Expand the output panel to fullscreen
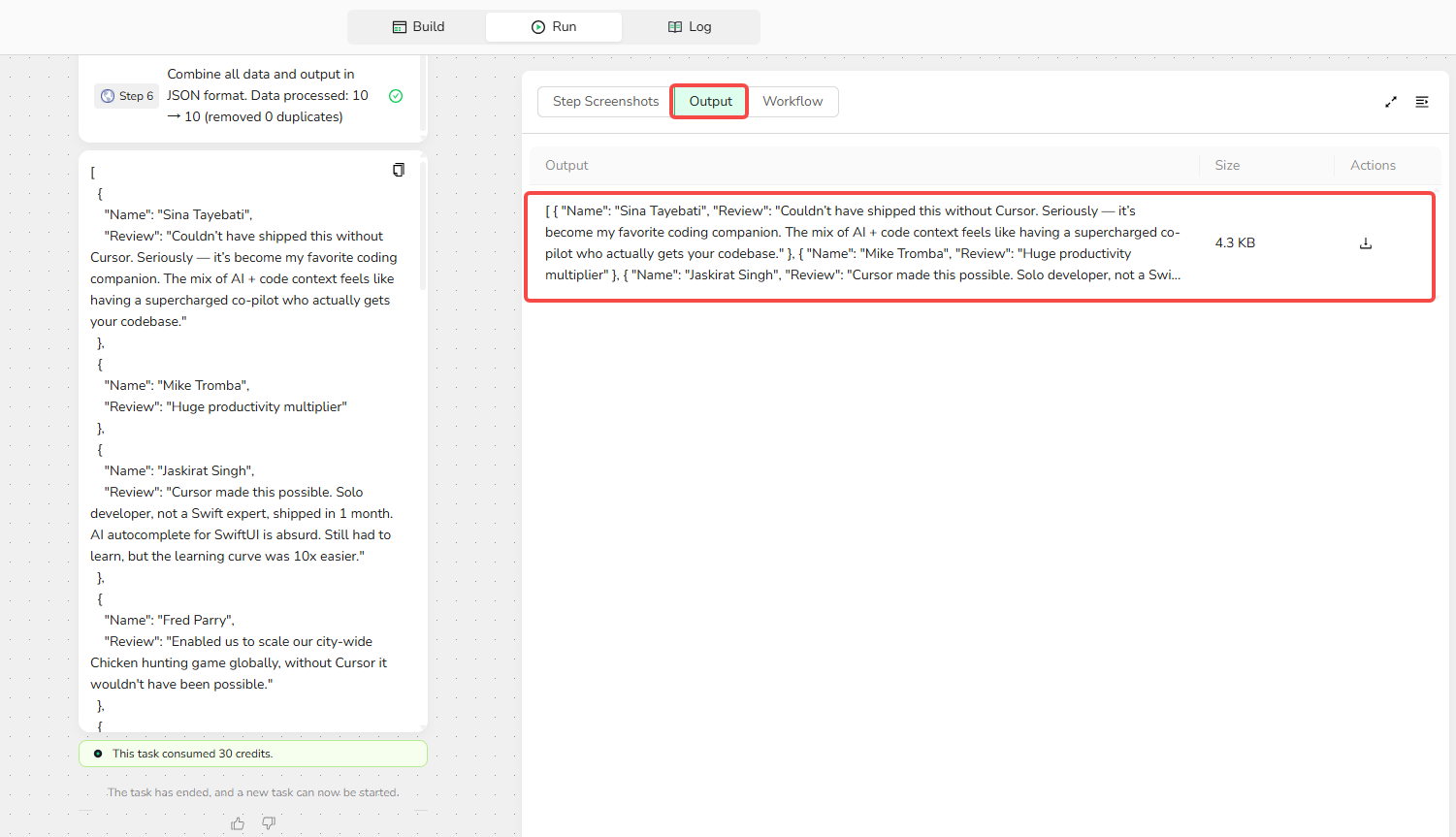This screenshot has height=837, width=1456. point(1390,102)
